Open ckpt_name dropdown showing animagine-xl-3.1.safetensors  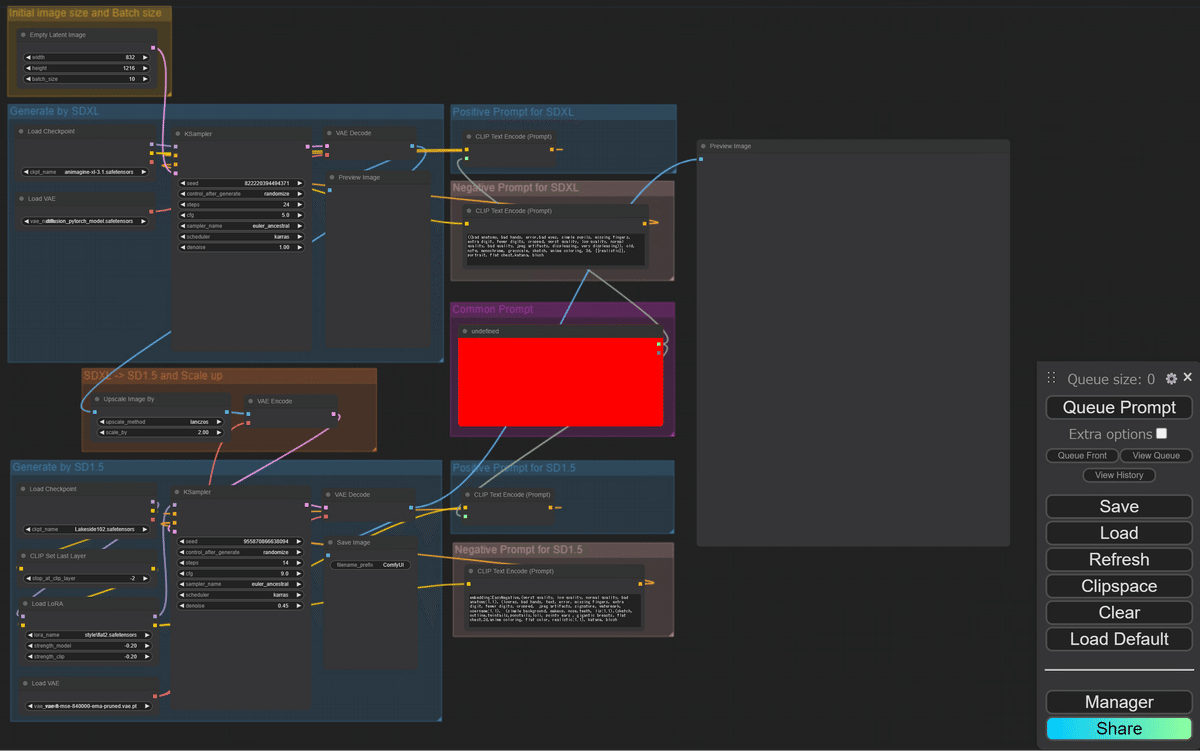(85, 172)
